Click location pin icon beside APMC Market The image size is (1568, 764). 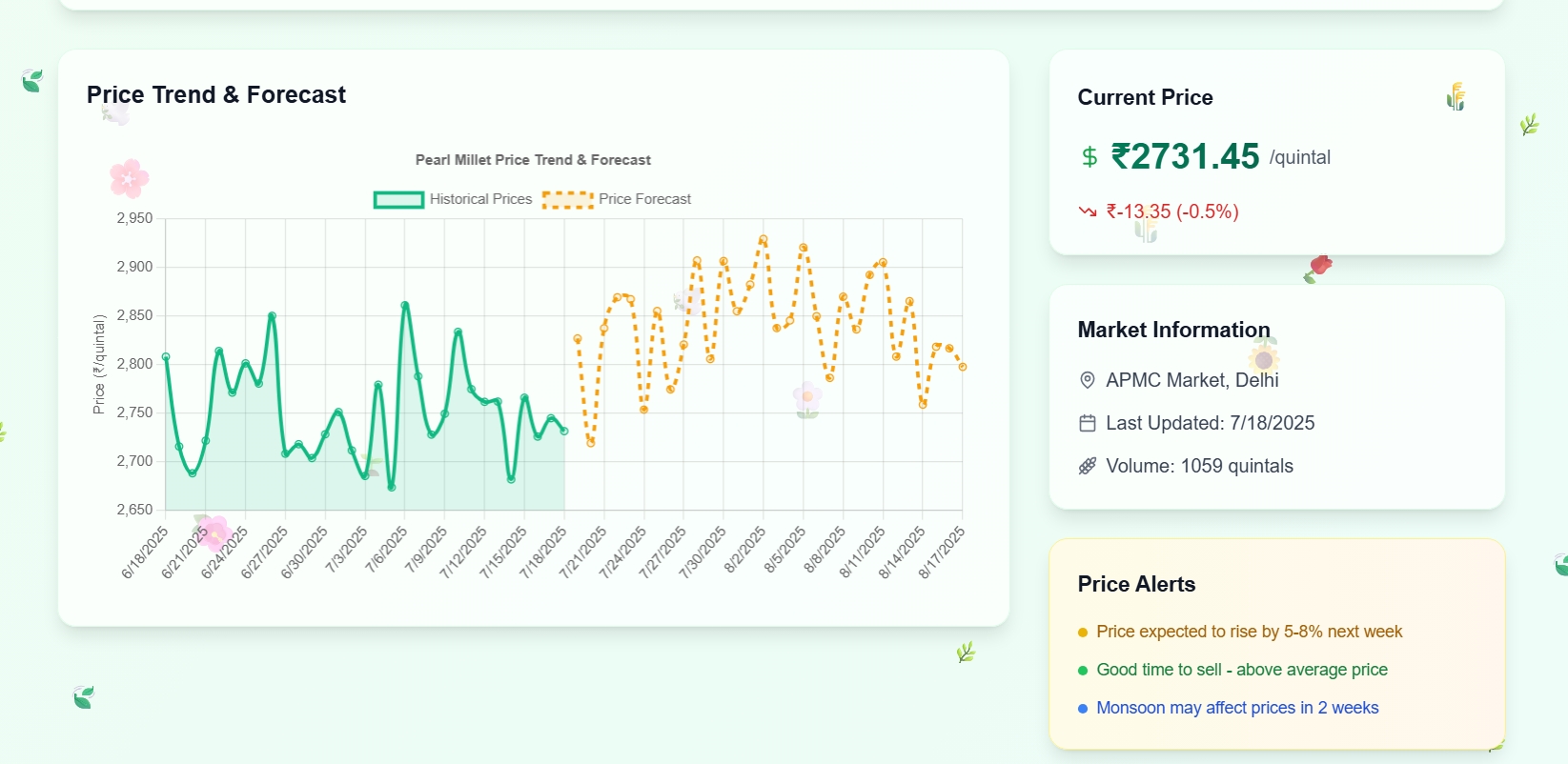click(1087, 380)
